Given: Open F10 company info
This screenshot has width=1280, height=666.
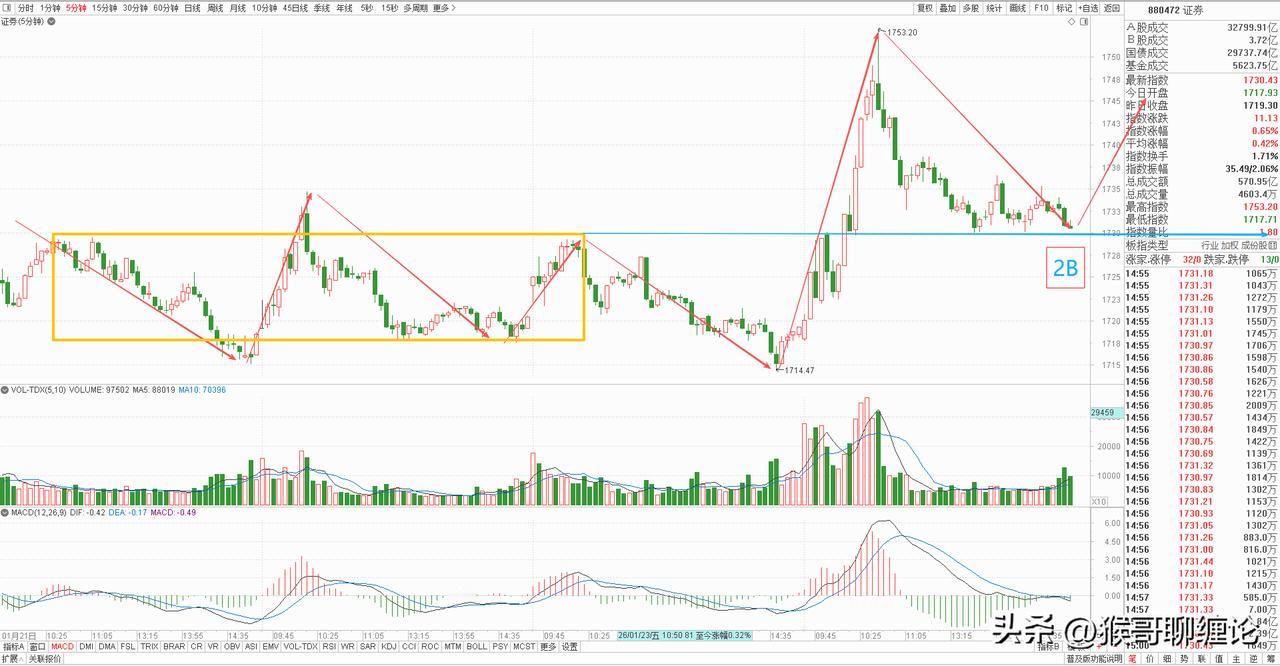Looking at the screenshot, I should point(1041,8).
